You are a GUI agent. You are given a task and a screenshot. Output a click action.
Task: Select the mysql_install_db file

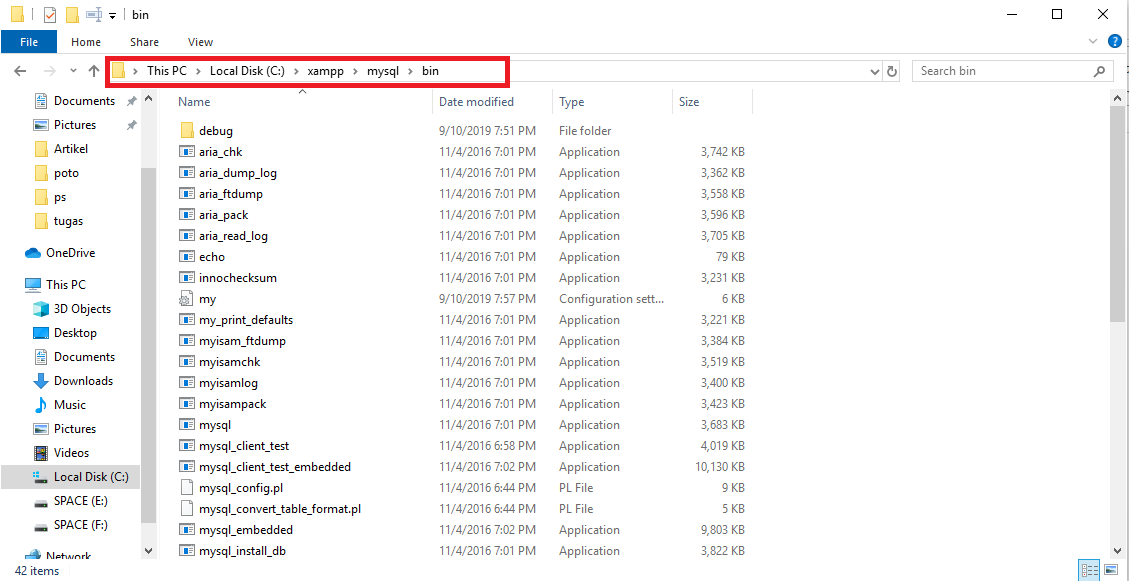click(243, 551)
